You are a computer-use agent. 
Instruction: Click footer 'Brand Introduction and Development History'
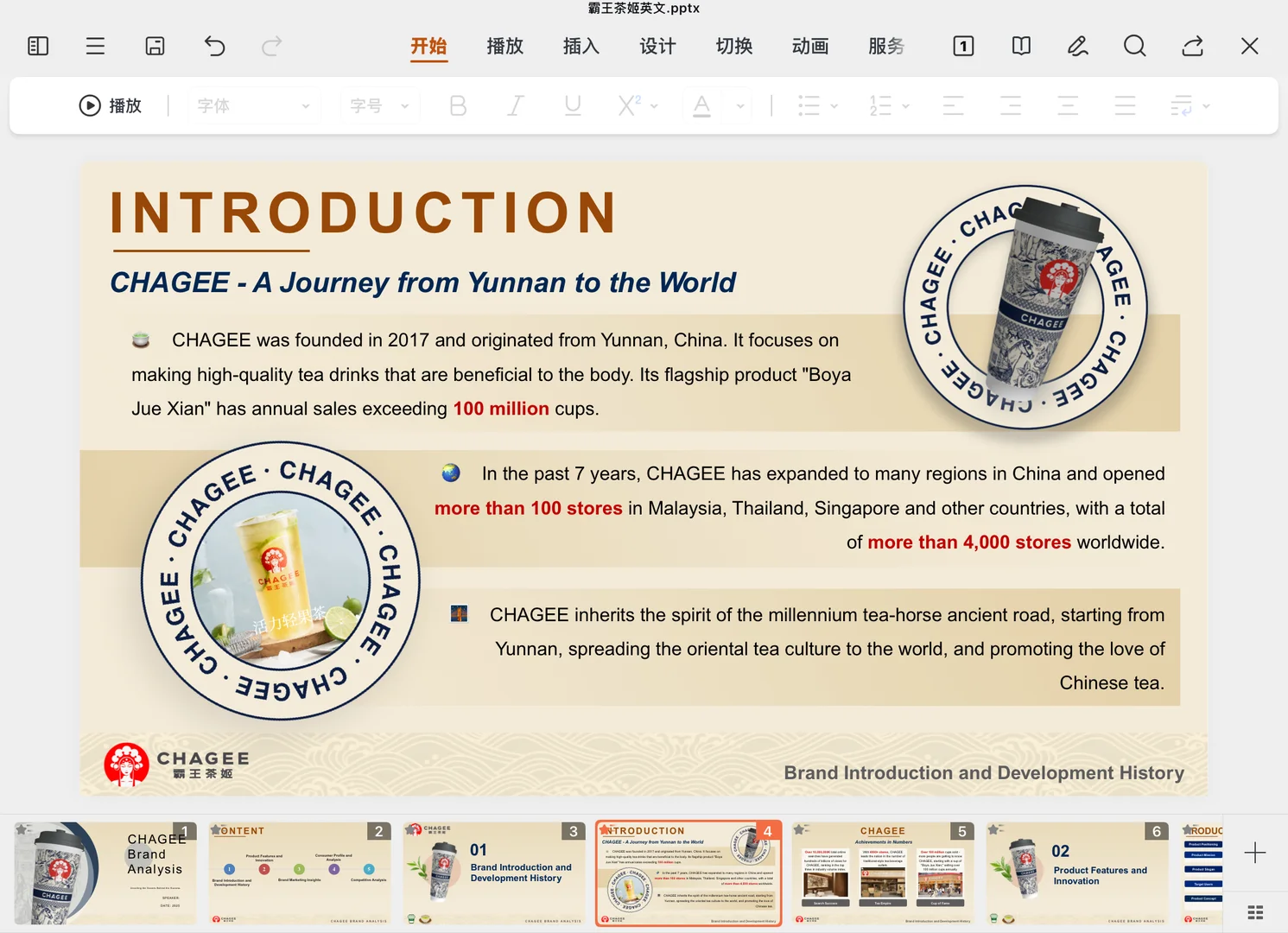984,772
